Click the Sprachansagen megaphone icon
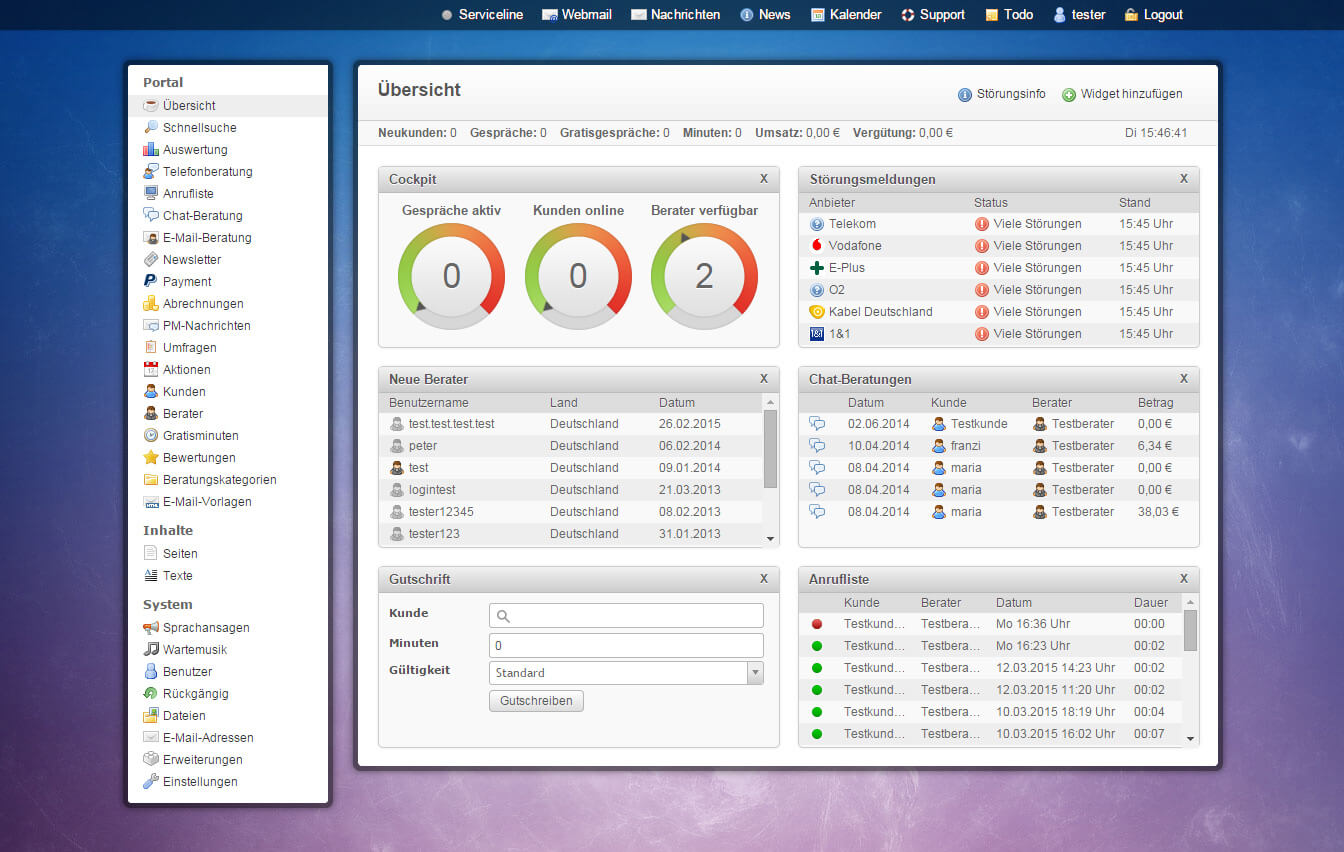The height and width of the screenshot is (852, 1344). tap(151, 627)
